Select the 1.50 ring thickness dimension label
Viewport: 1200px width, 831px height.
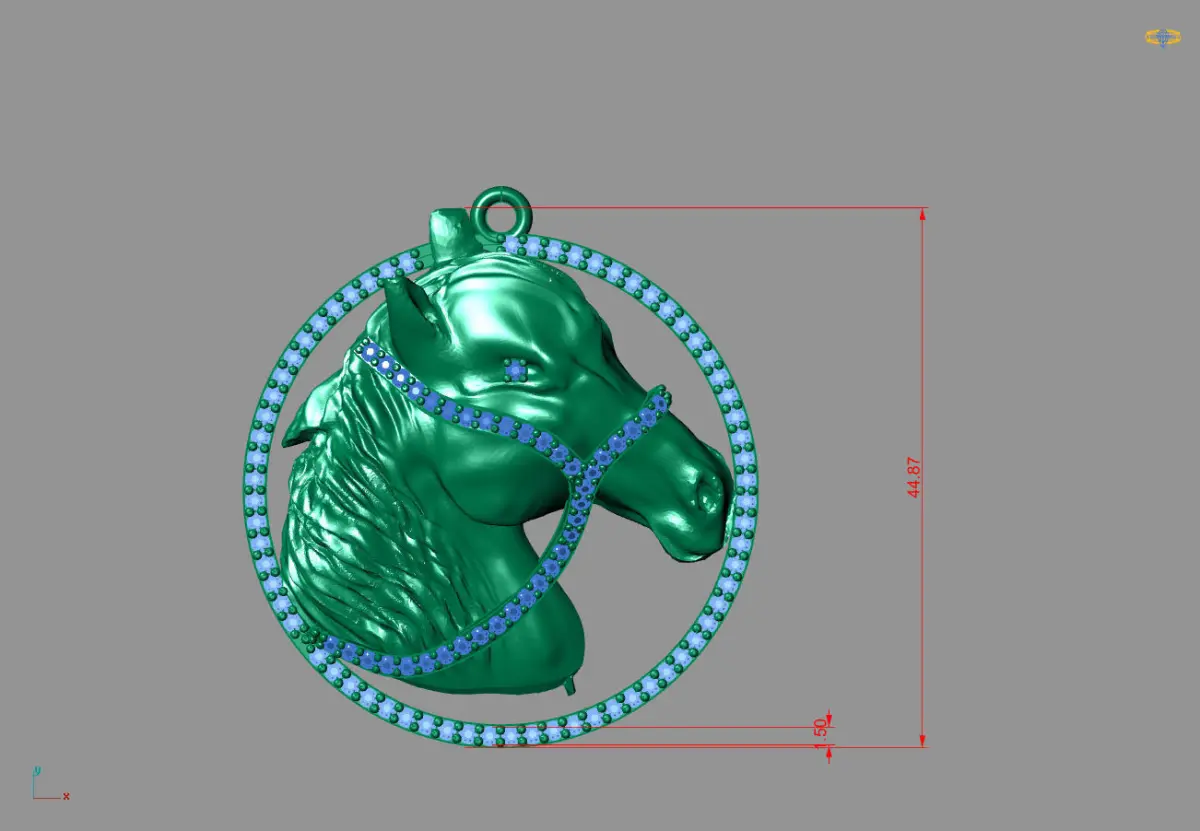point(821,733)
